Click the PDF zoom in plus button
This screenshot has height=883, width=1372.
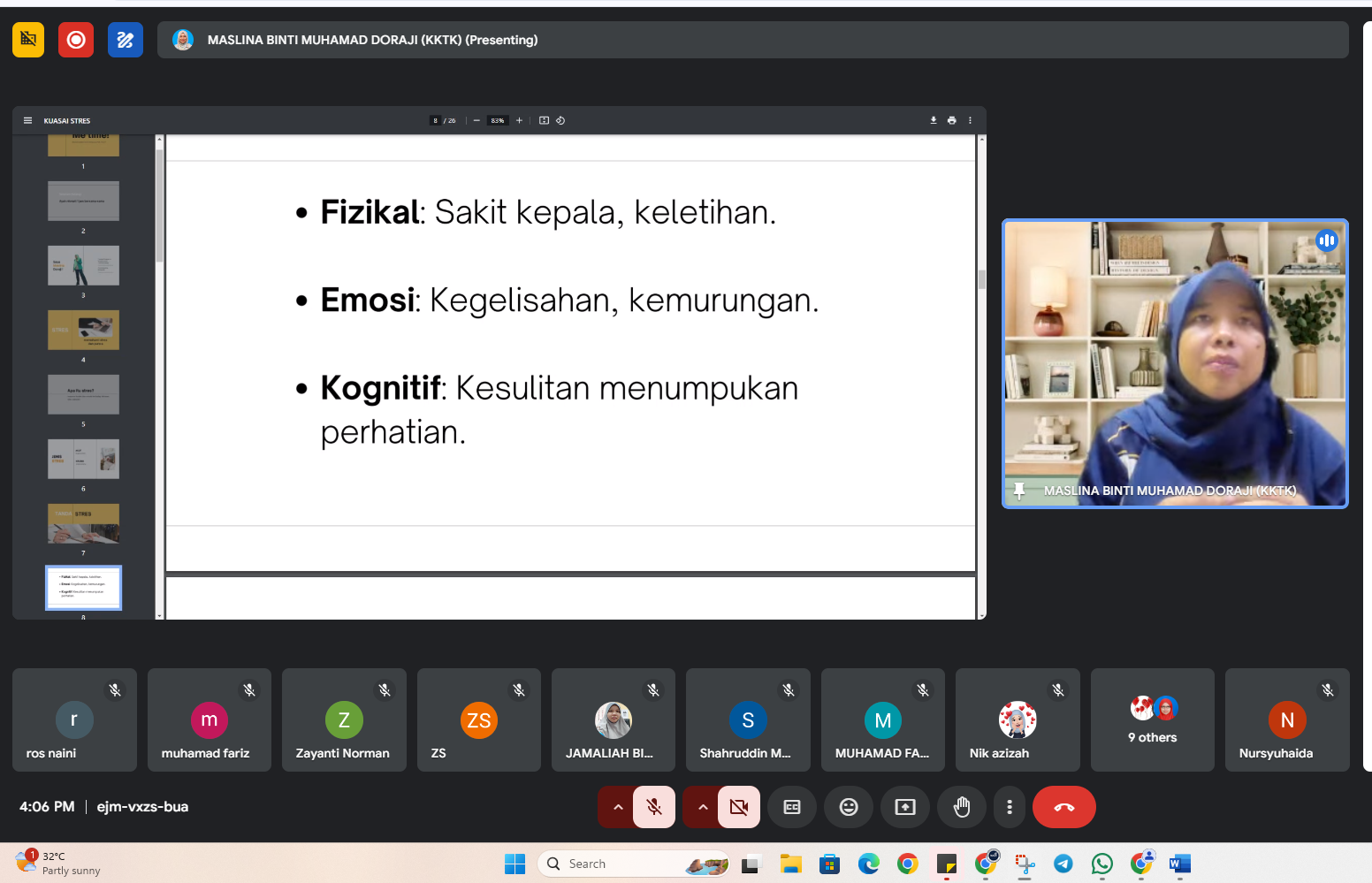[x=520, y=120]
